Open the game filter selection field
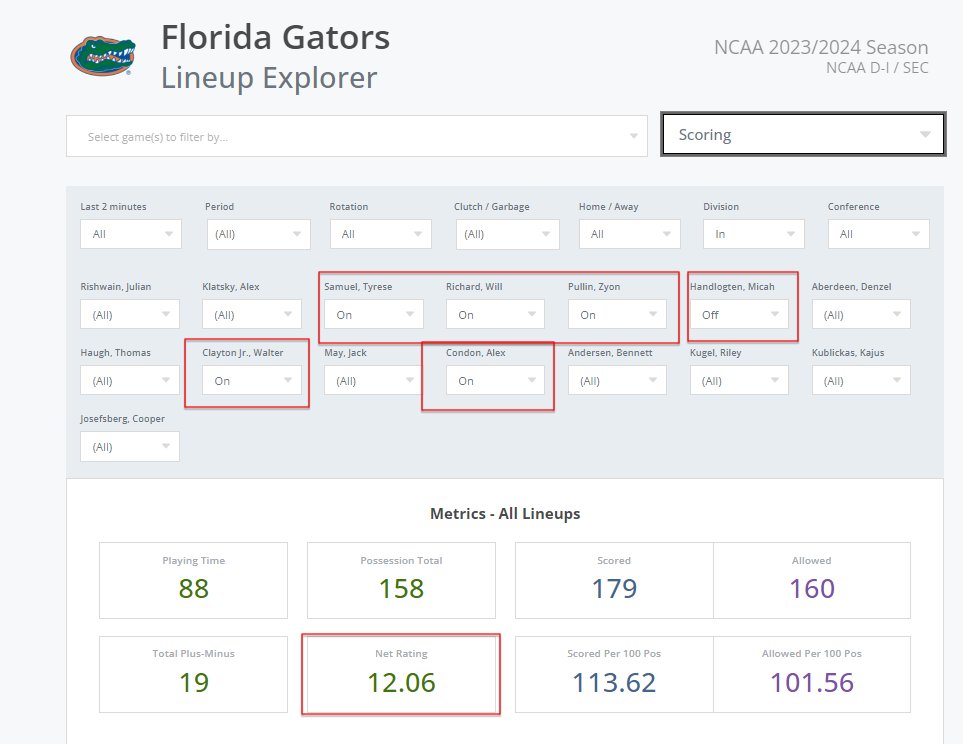The image size is (963, 744). tap(357, 136)
